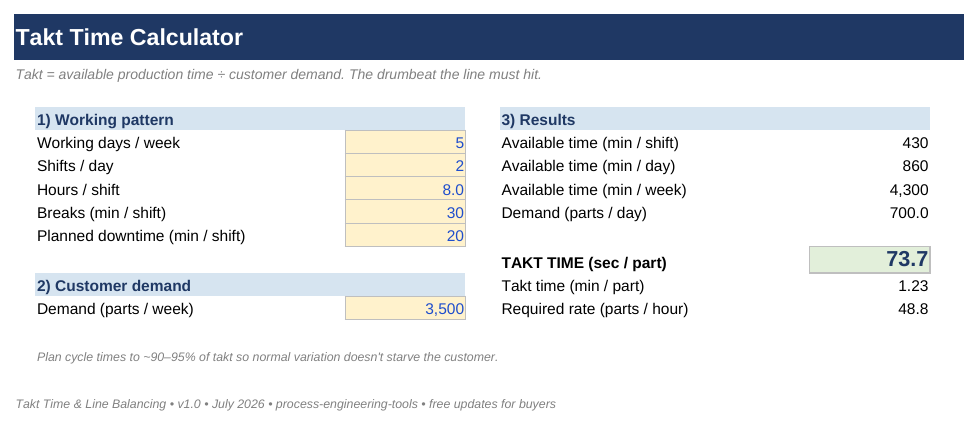Screen dimensions: 978x425
Task: Select the 'Shifts / day' label
Action: point(75,166)
